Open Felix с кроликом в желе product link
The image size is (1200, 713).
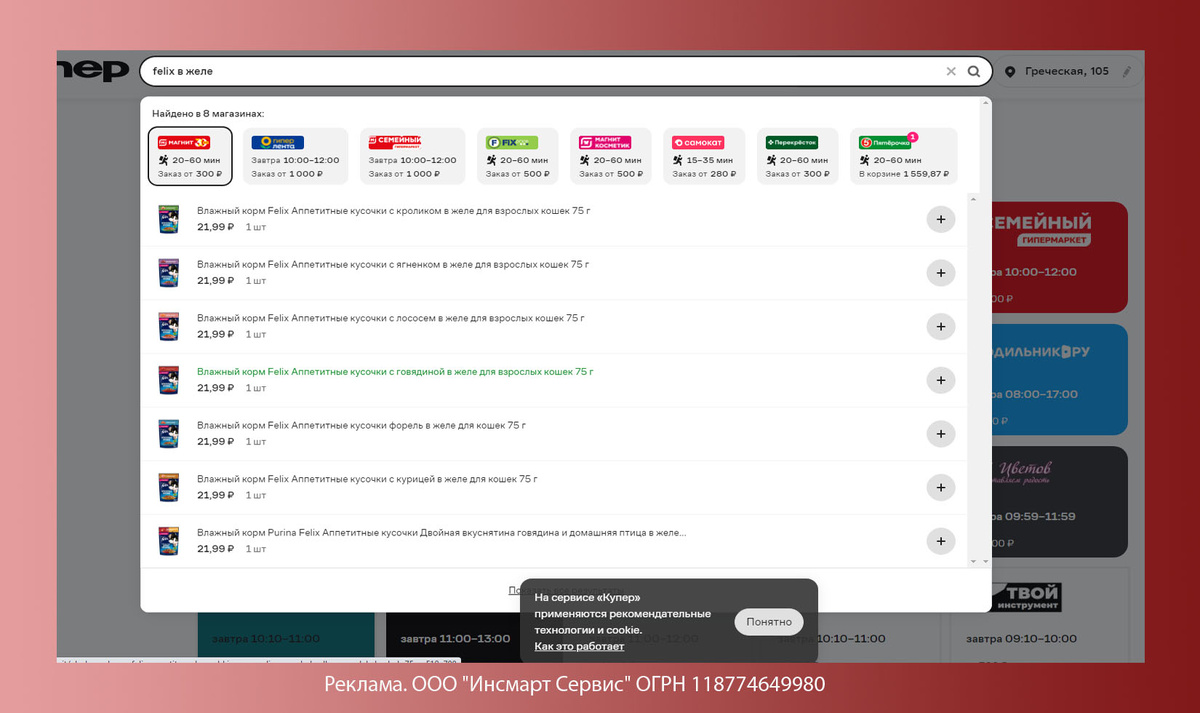click(393, 211)
